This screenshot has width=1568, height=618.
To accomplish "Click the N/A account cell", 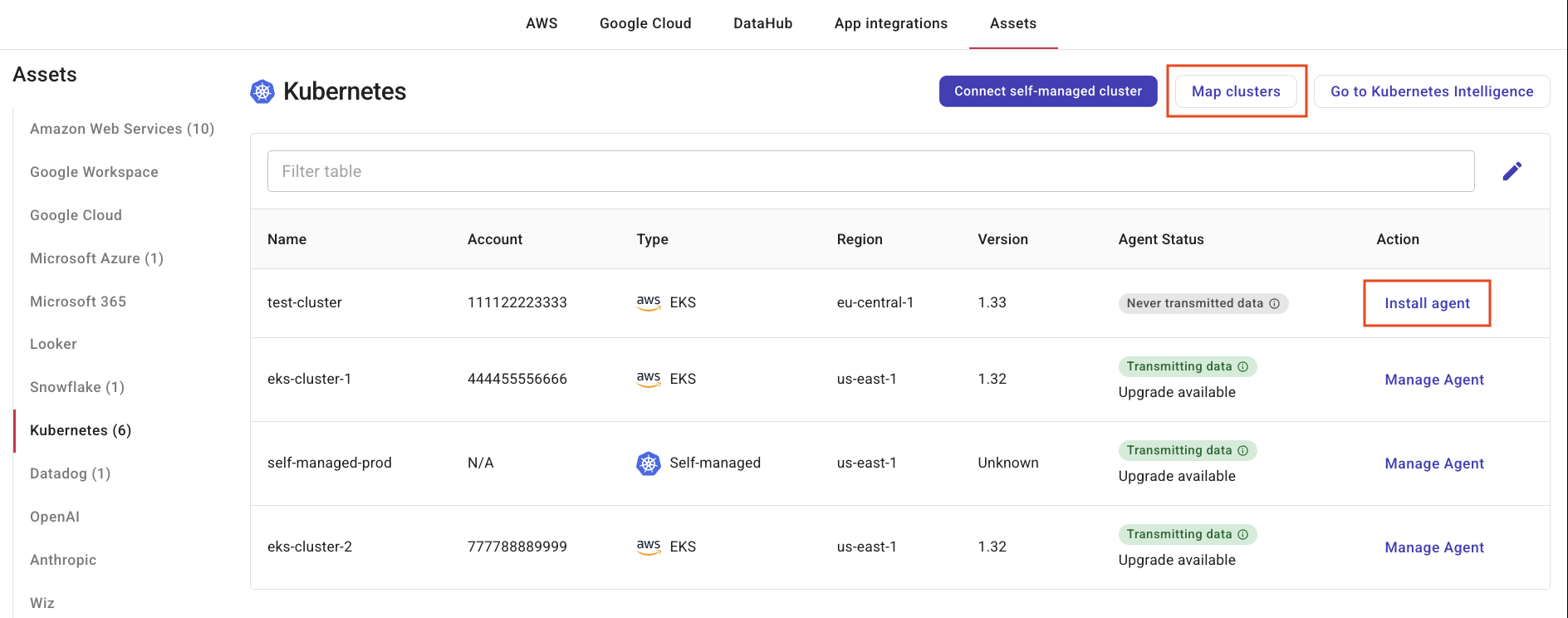I will pos(481,463).
